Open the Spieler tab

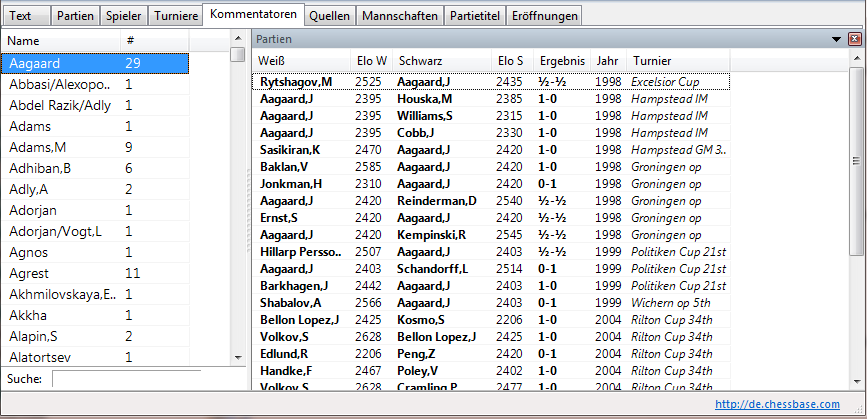coord(124,16)
